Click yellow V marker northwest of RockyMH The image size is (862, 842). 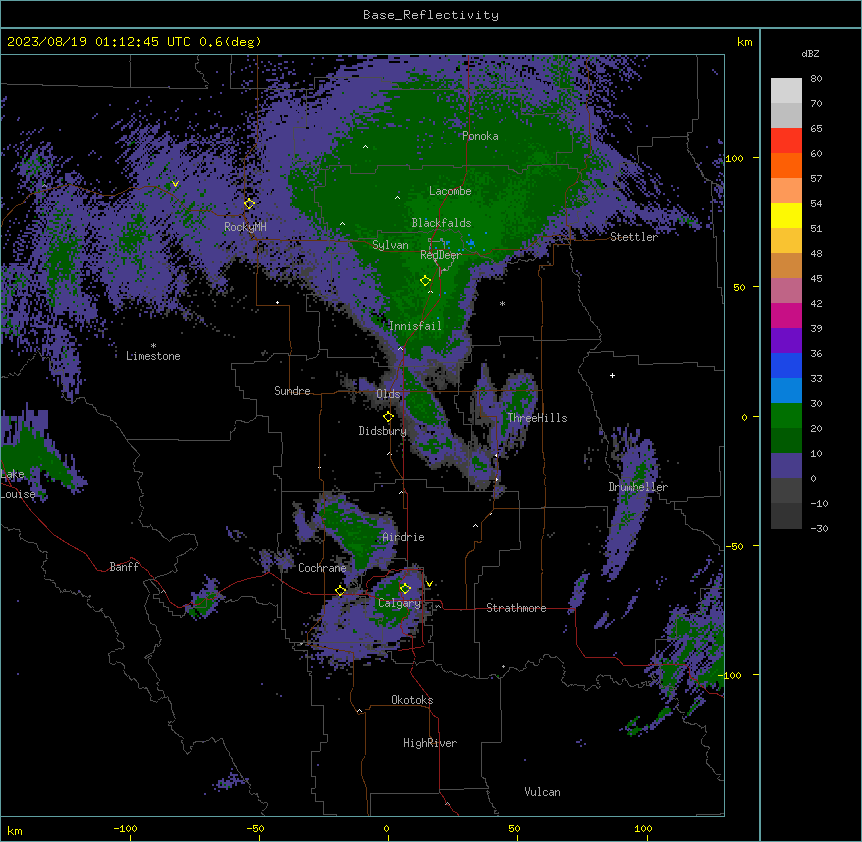click(175, 184)
